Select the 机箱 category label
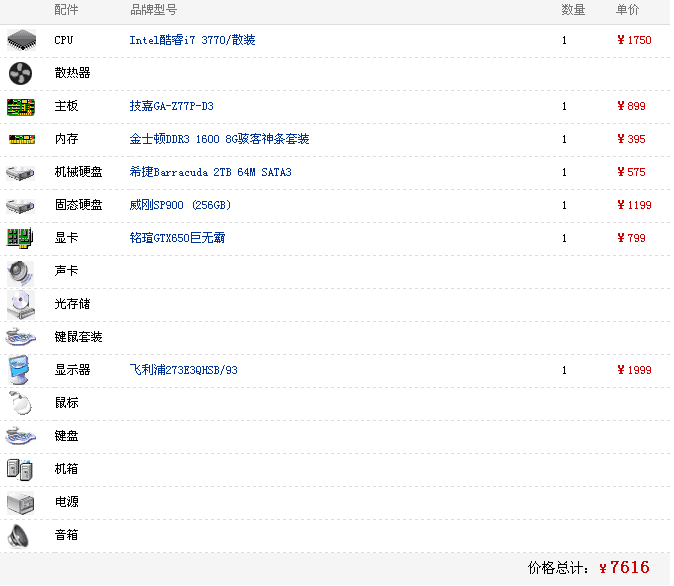674x586 pixels. [66, 469]
